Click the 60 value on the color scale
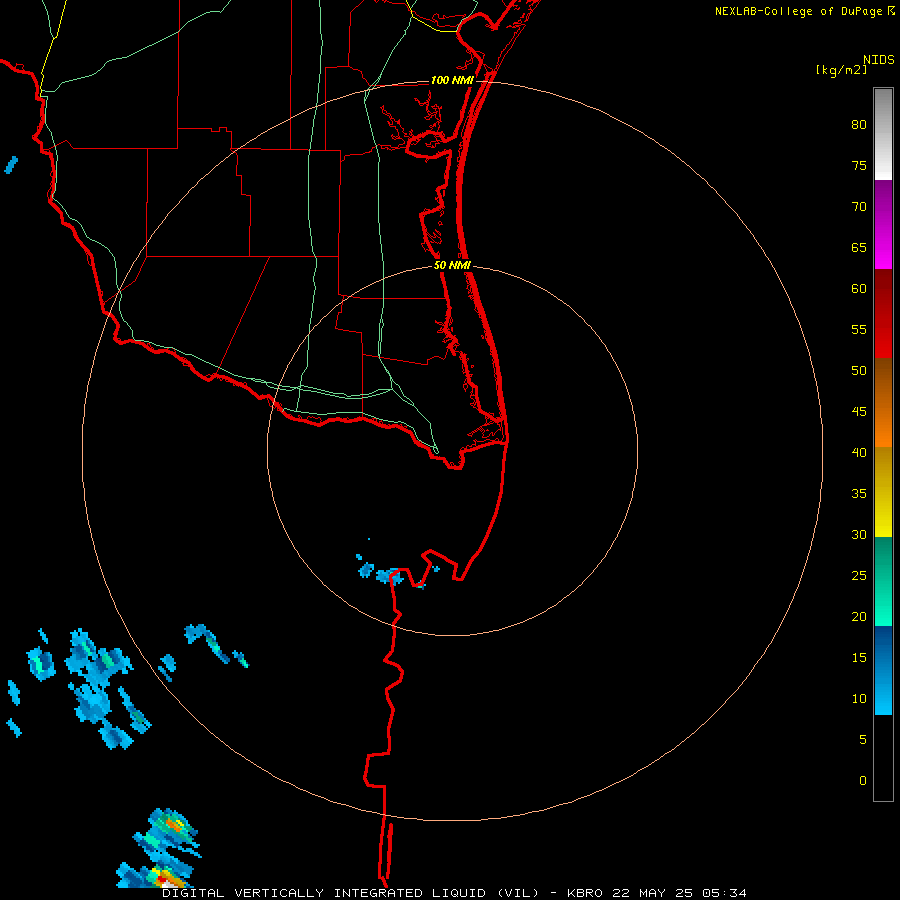Image resolution: width=900 pixels, height=900 pixels. (x=859, y=289)
